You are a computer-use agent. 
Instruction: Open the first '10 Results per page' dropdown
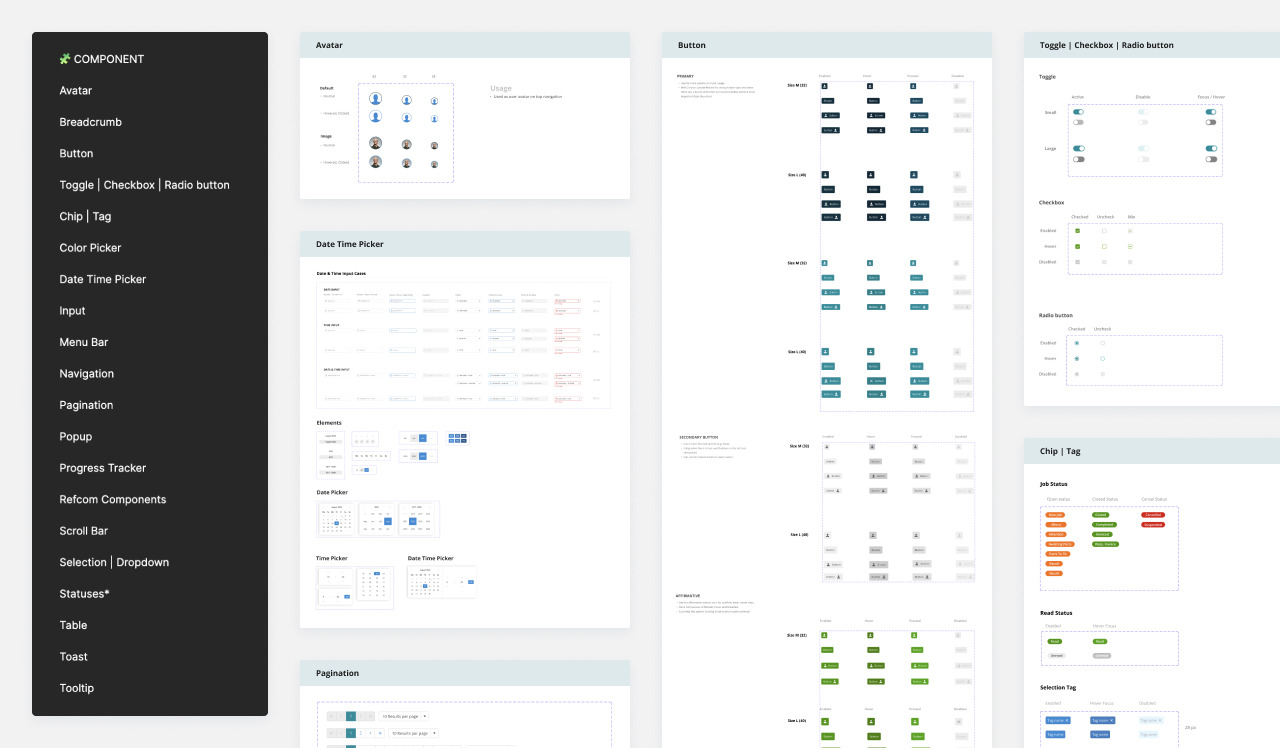tap(404, 716)
